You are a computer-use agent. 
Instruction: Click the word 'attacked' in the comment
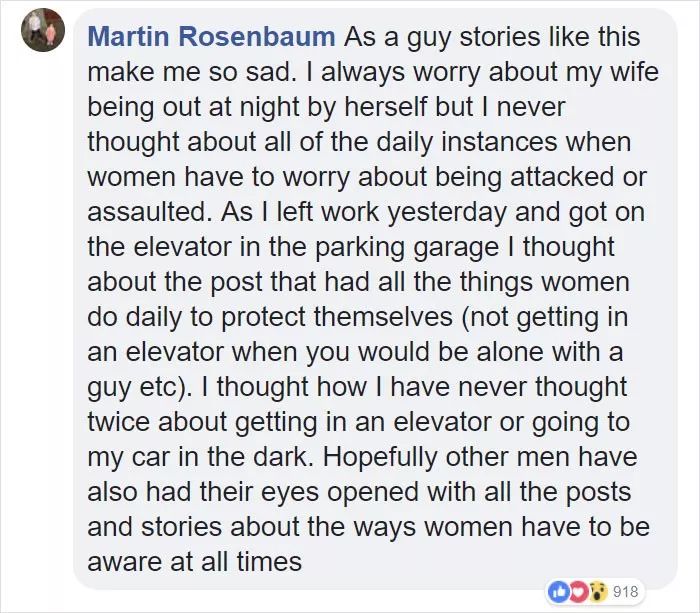(x=567, y=177)
